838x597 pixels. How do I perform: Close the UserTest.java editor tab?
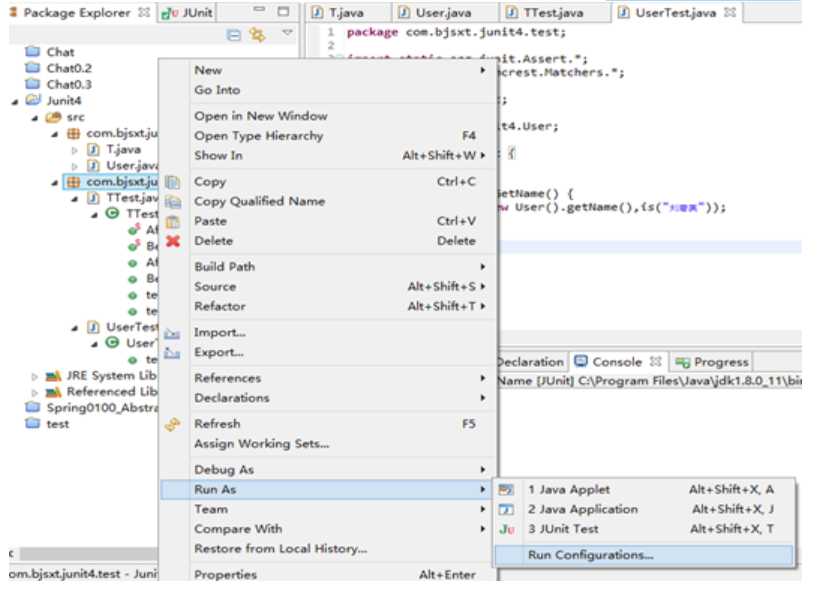pyautogui.click(x=730, y=12)
